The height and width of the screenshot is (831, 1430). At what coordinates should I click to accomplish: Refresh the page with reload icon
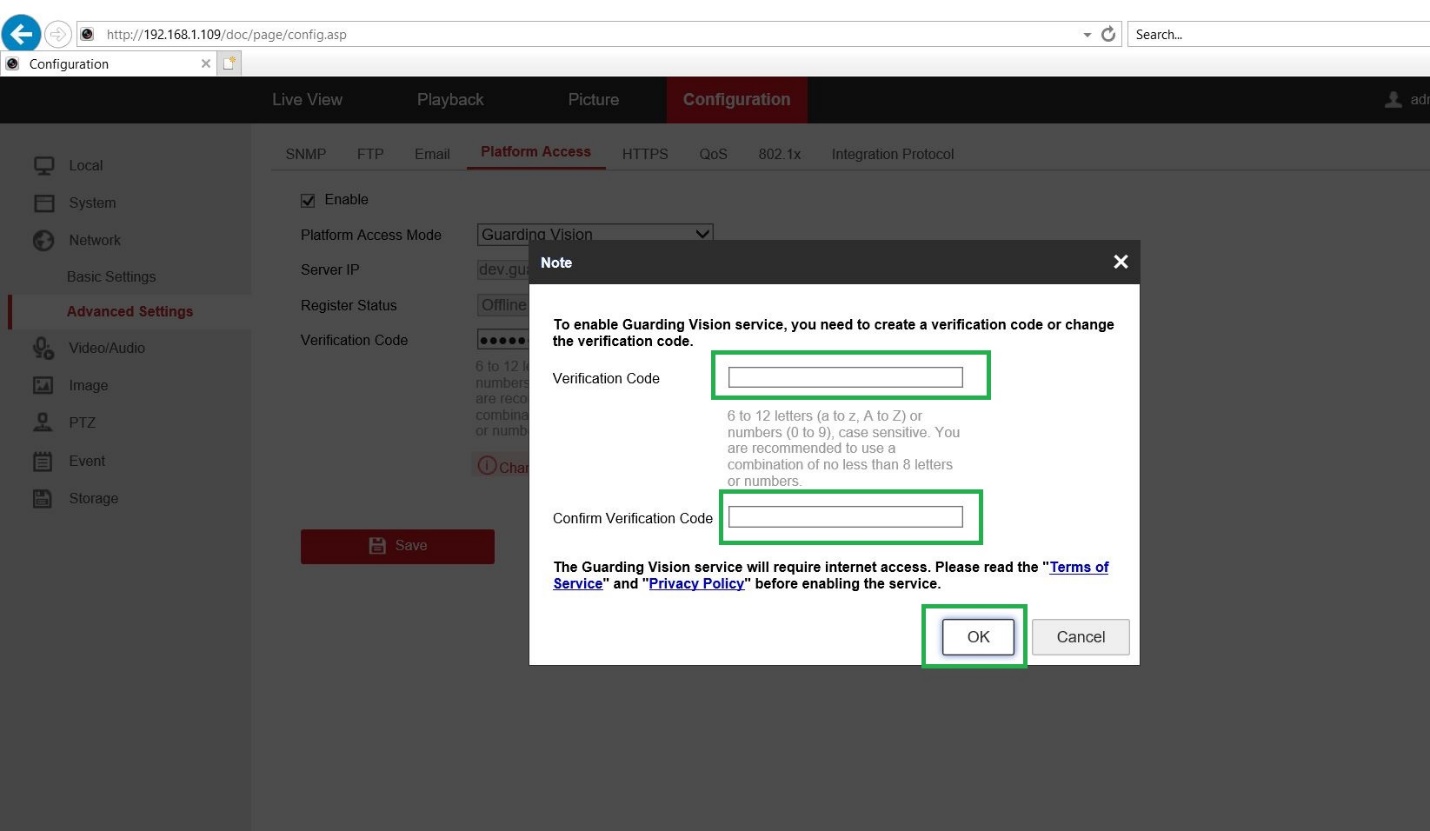[1107, 35]
